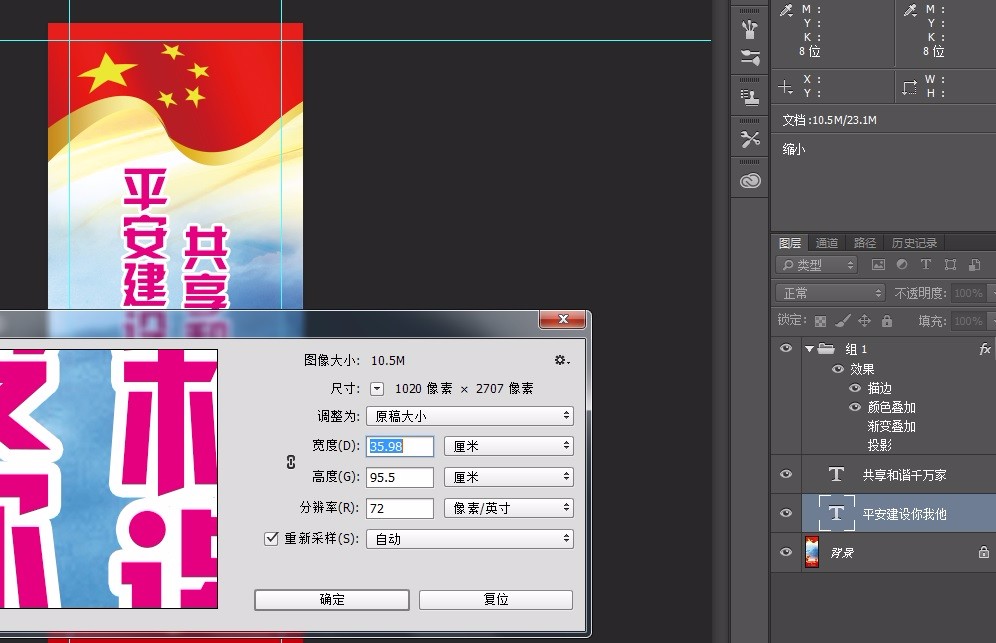Toggle visibility of all 效果 effects
Image resolution: width=996 pixels, height=643 pixels.
pos(838,369)
